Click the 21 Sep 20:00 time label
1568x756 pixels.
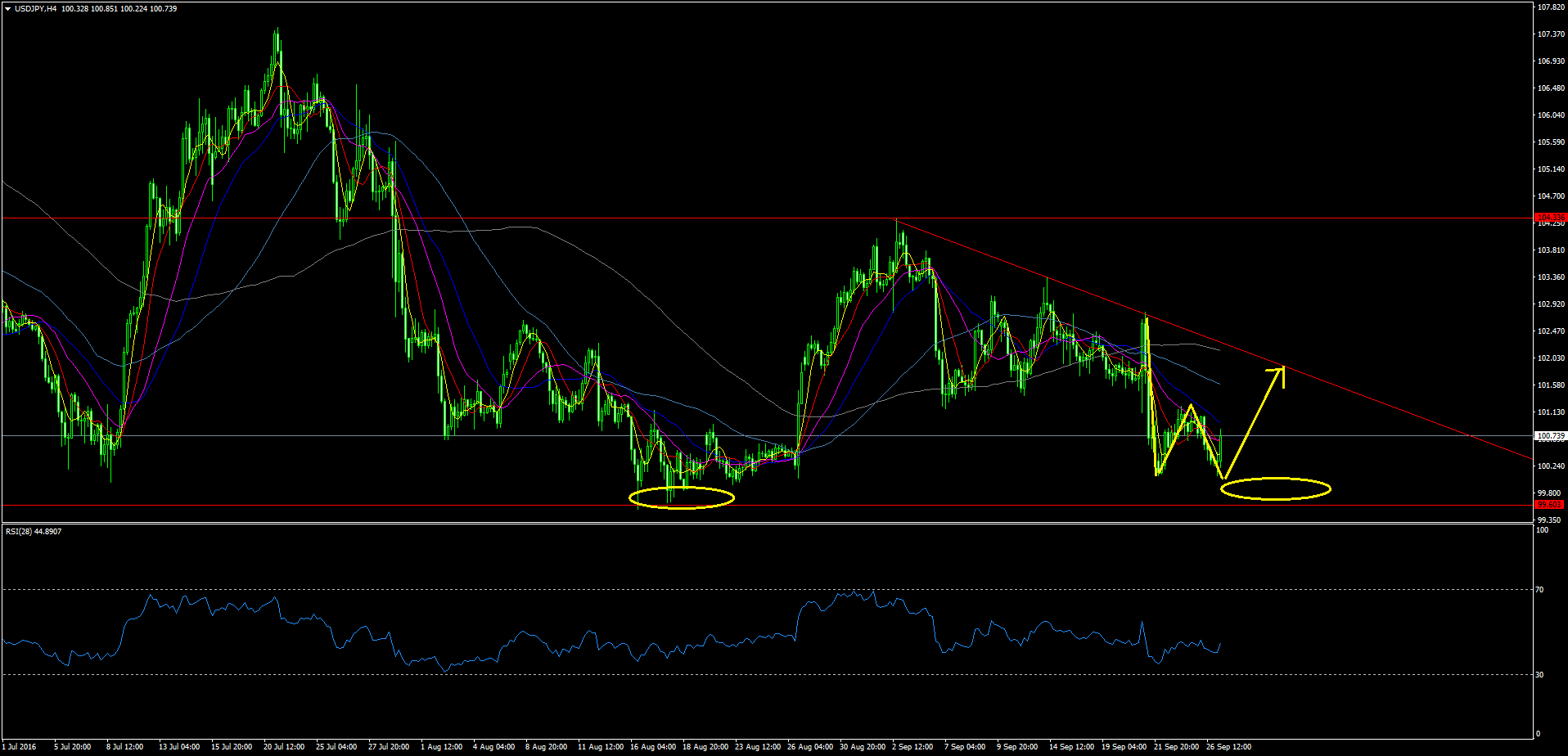pyautogui.click(x=1176, y=747)
